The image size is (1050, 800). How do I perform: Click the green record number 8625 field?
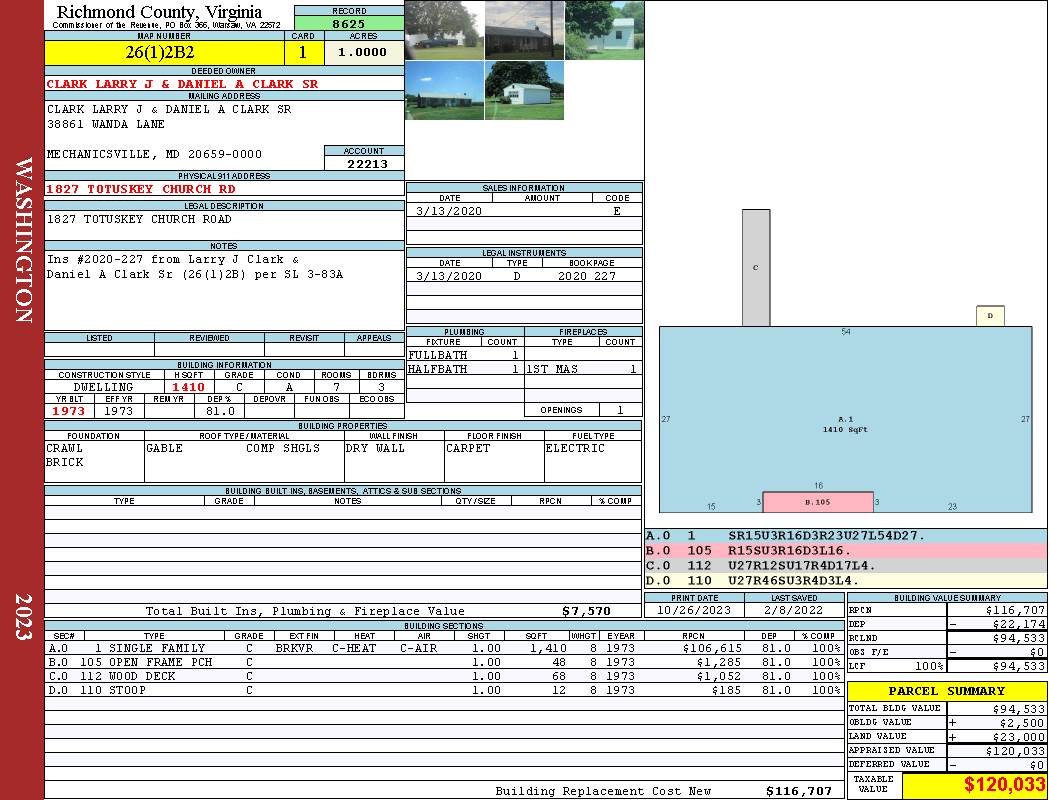click(348, 23)
